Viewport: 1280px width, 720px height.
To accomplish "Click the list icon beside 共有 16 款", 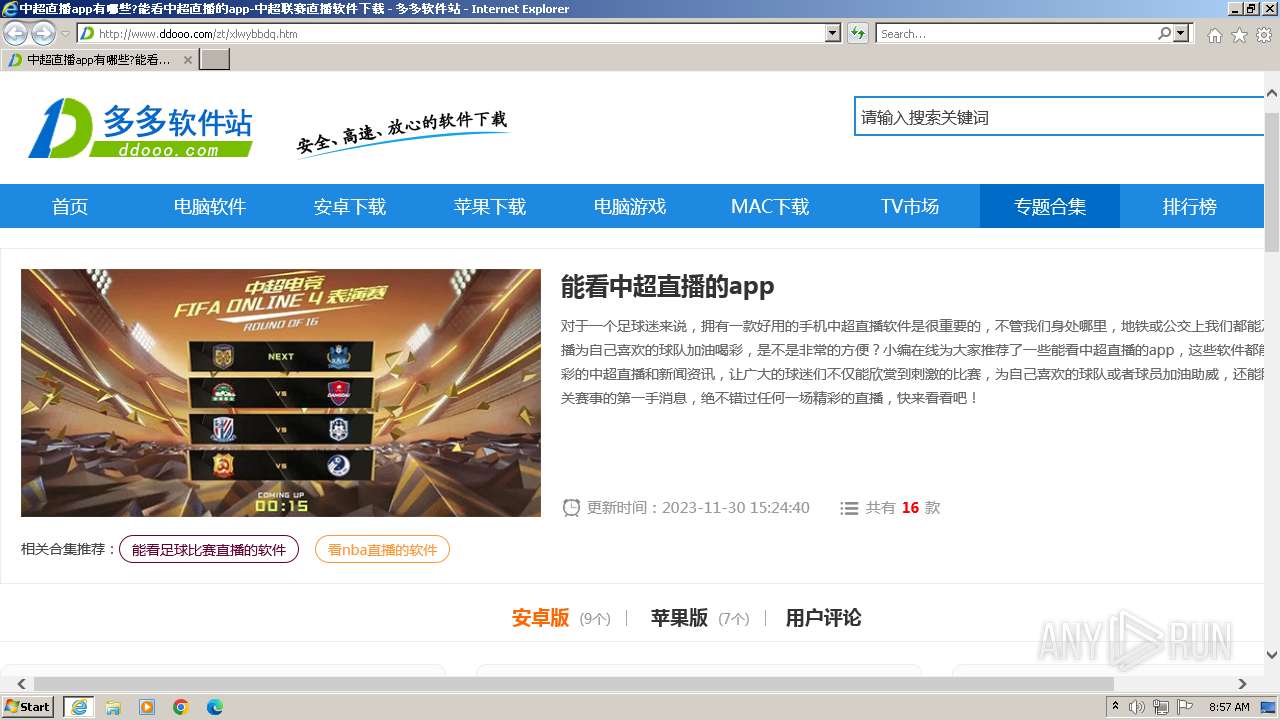I will (849, 508).
